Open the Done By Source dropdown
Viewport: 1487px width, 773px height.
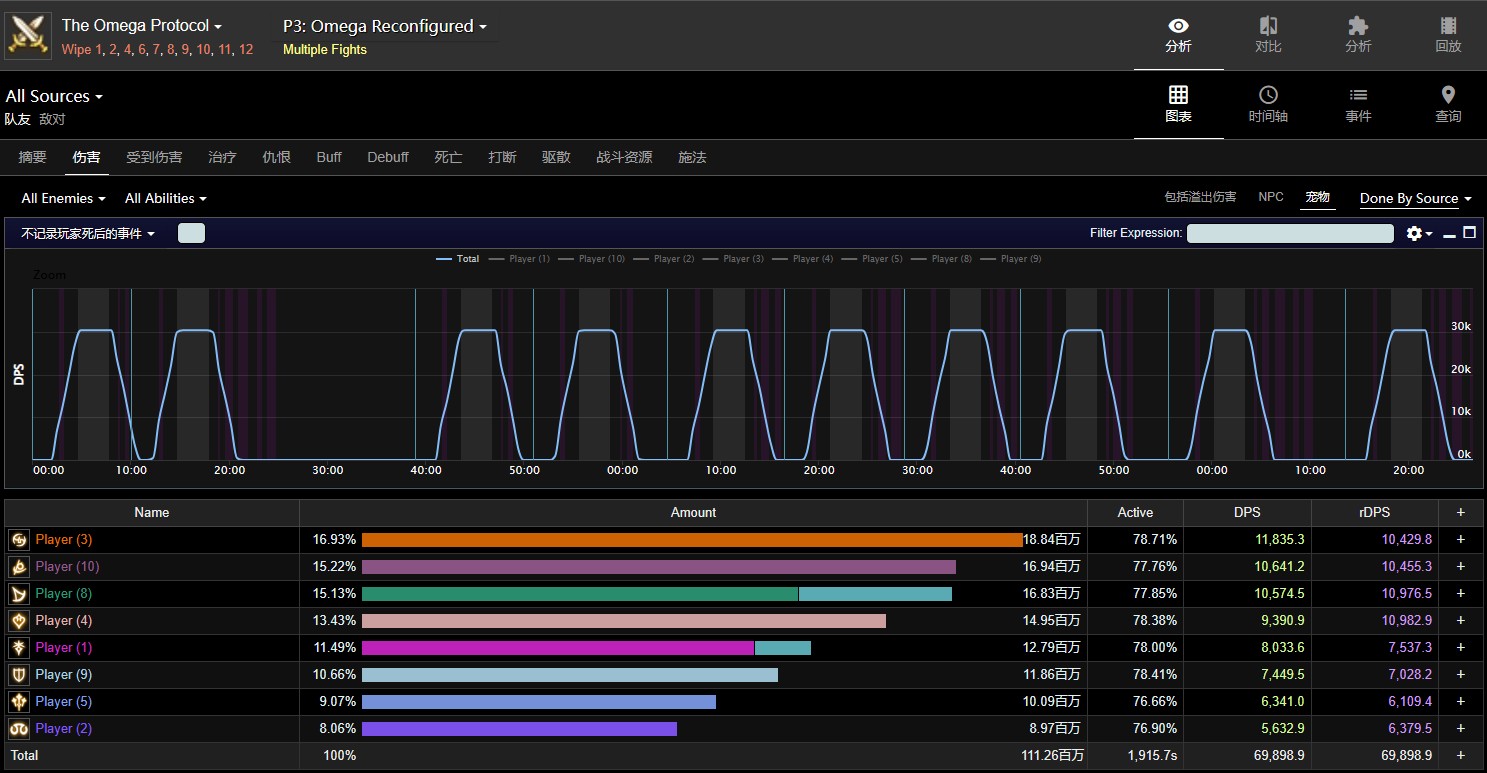[x=1415, y=199]
